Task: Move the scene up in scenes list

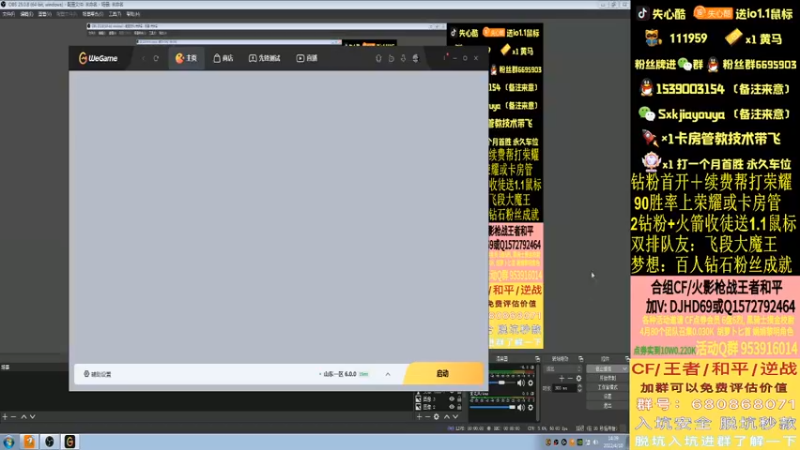Action: [23, 417]
